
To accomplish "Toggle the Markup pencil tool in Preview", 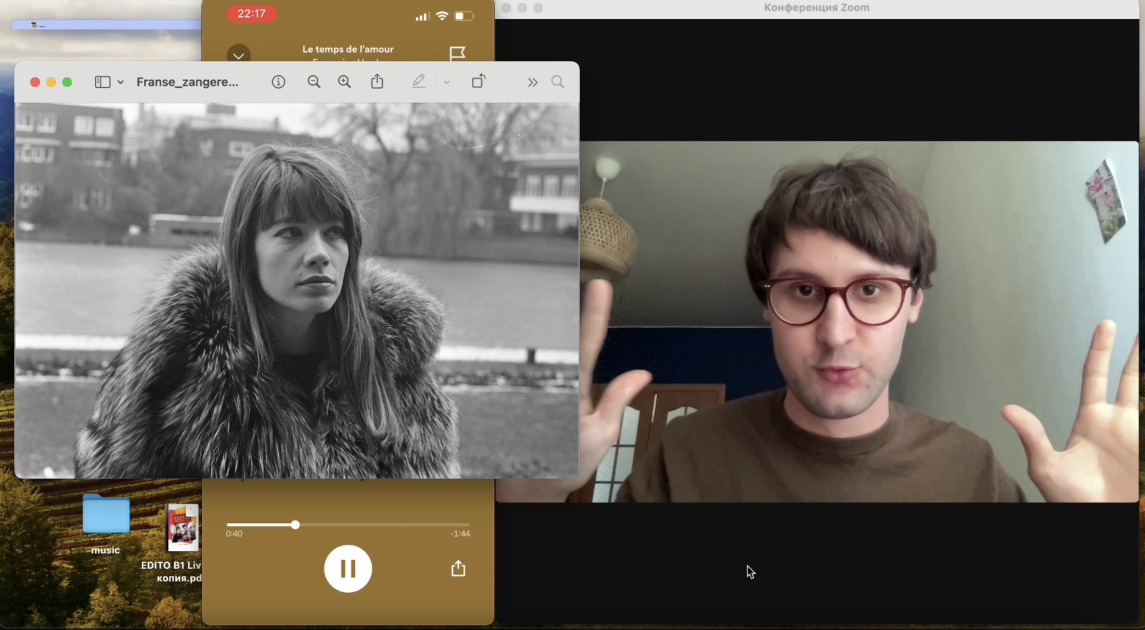I will tap(418, 82).
